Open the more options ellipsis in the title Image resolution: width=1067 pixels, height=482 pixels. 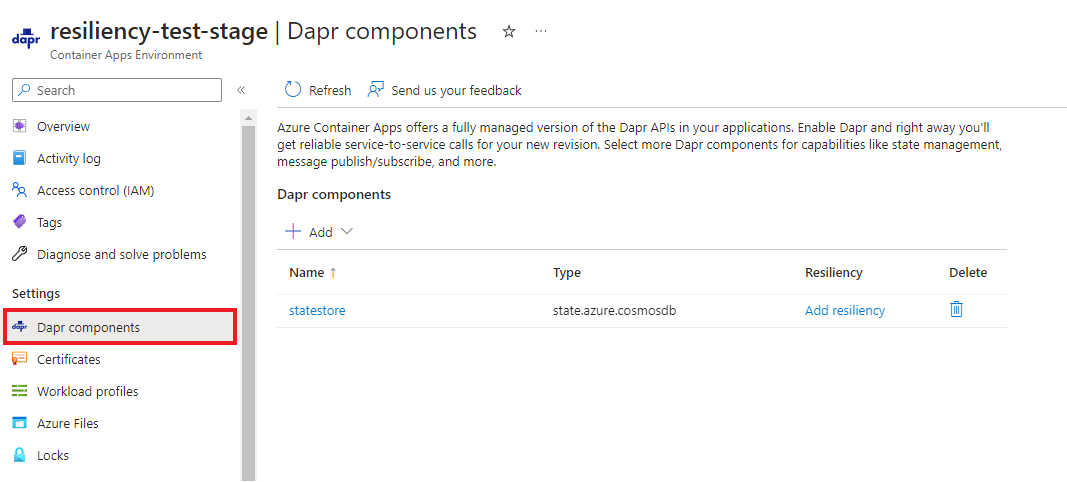pos(541,32)
